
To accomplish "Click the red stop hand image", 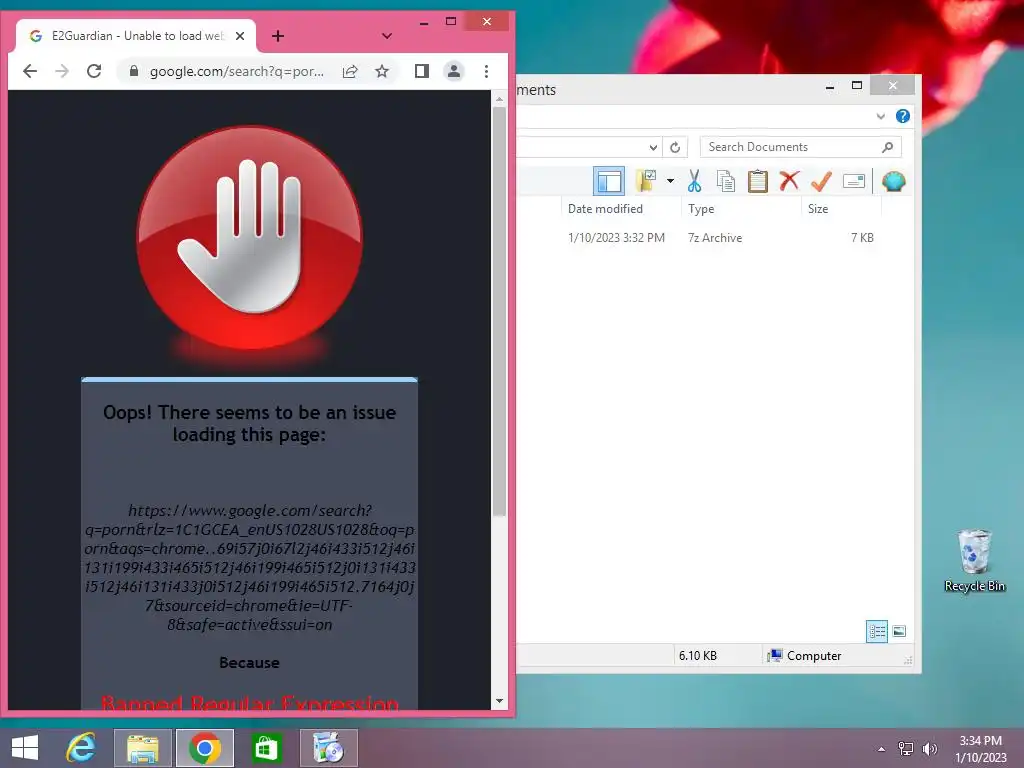I will tap(249, 238).
